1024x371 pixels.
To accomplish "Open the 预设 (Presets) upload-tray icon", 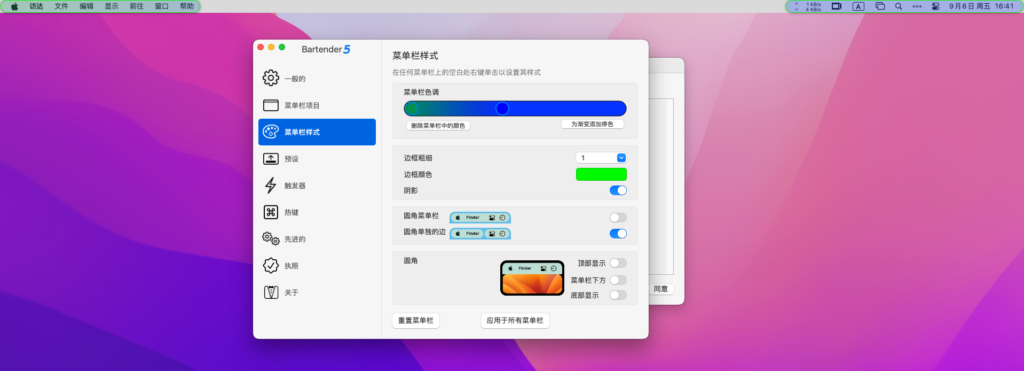I will click(x=270, y=159).
